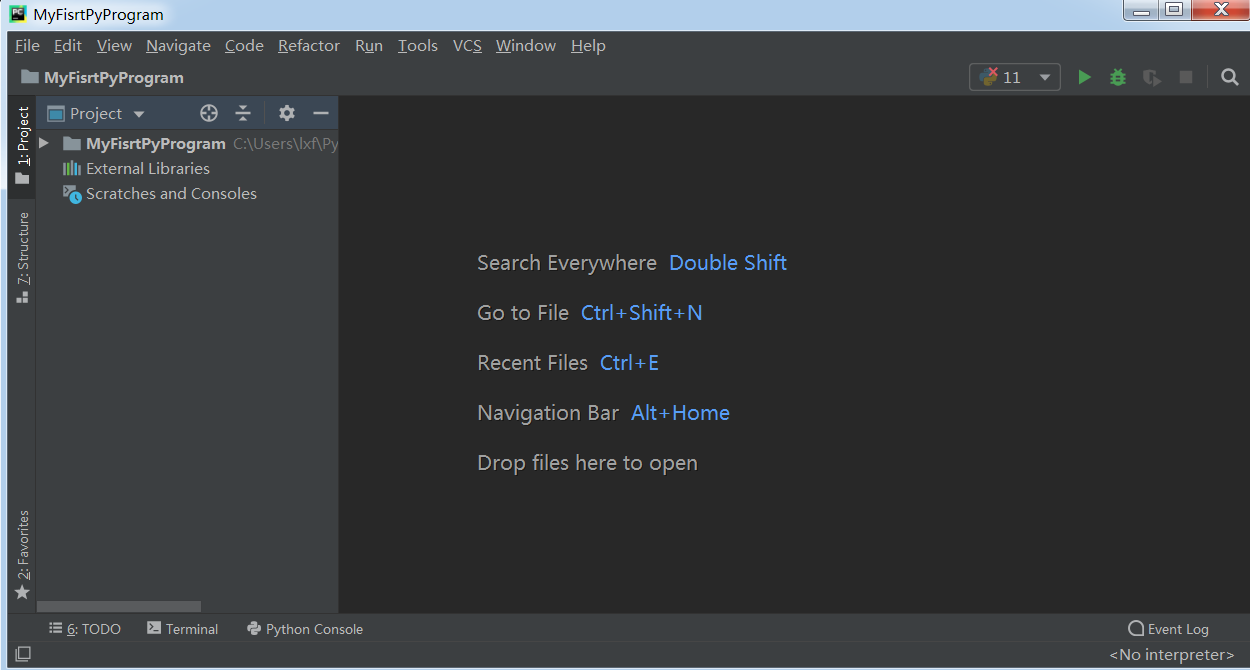Start debugging with the bug icon
This screenshot has width=1250, height=670.
point(1118,77)
